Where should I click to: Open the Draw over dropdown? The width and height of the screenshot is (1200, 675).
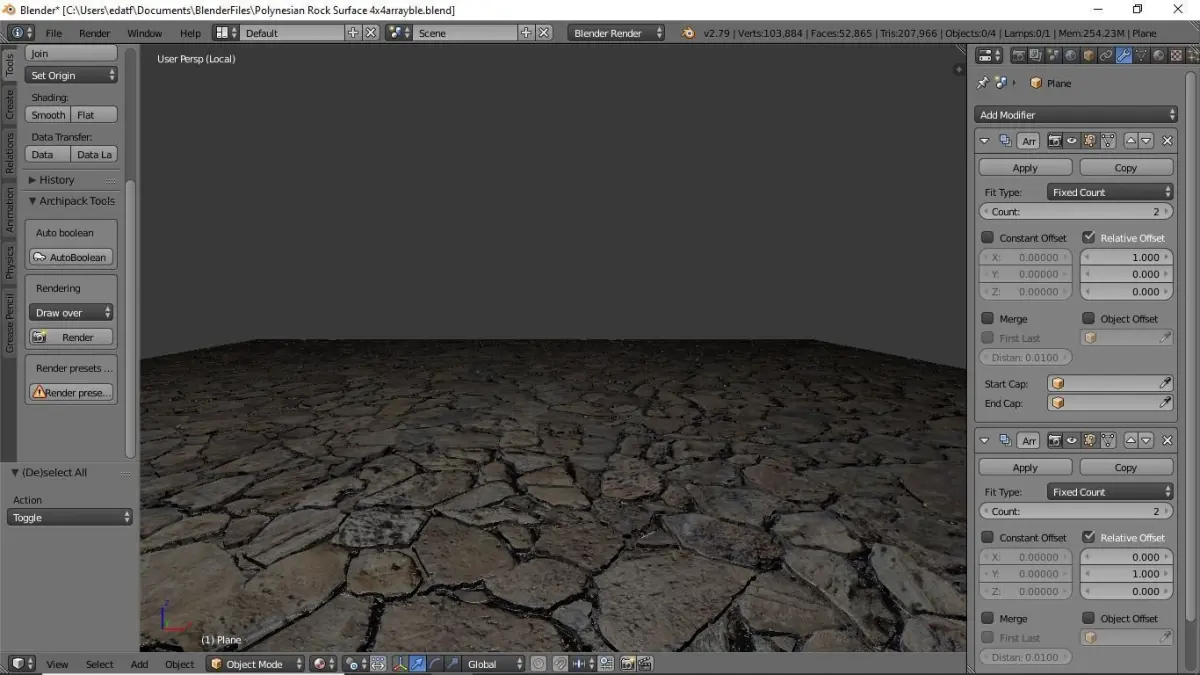pos(71,313)
